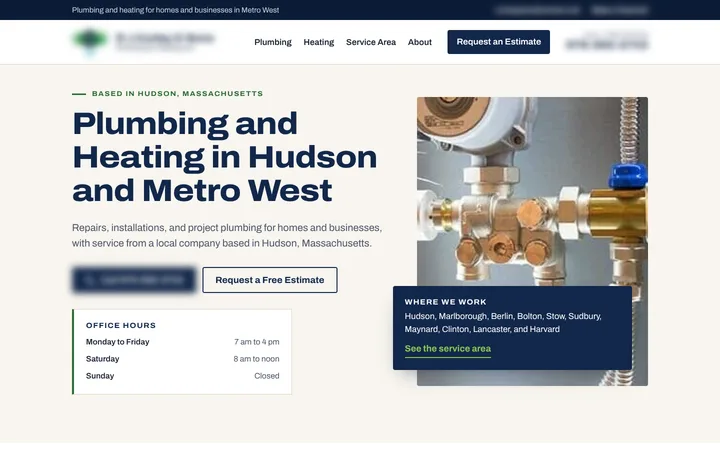Click the Request a Free Estimate button
The image size is (720, 450).
point(270,280)
